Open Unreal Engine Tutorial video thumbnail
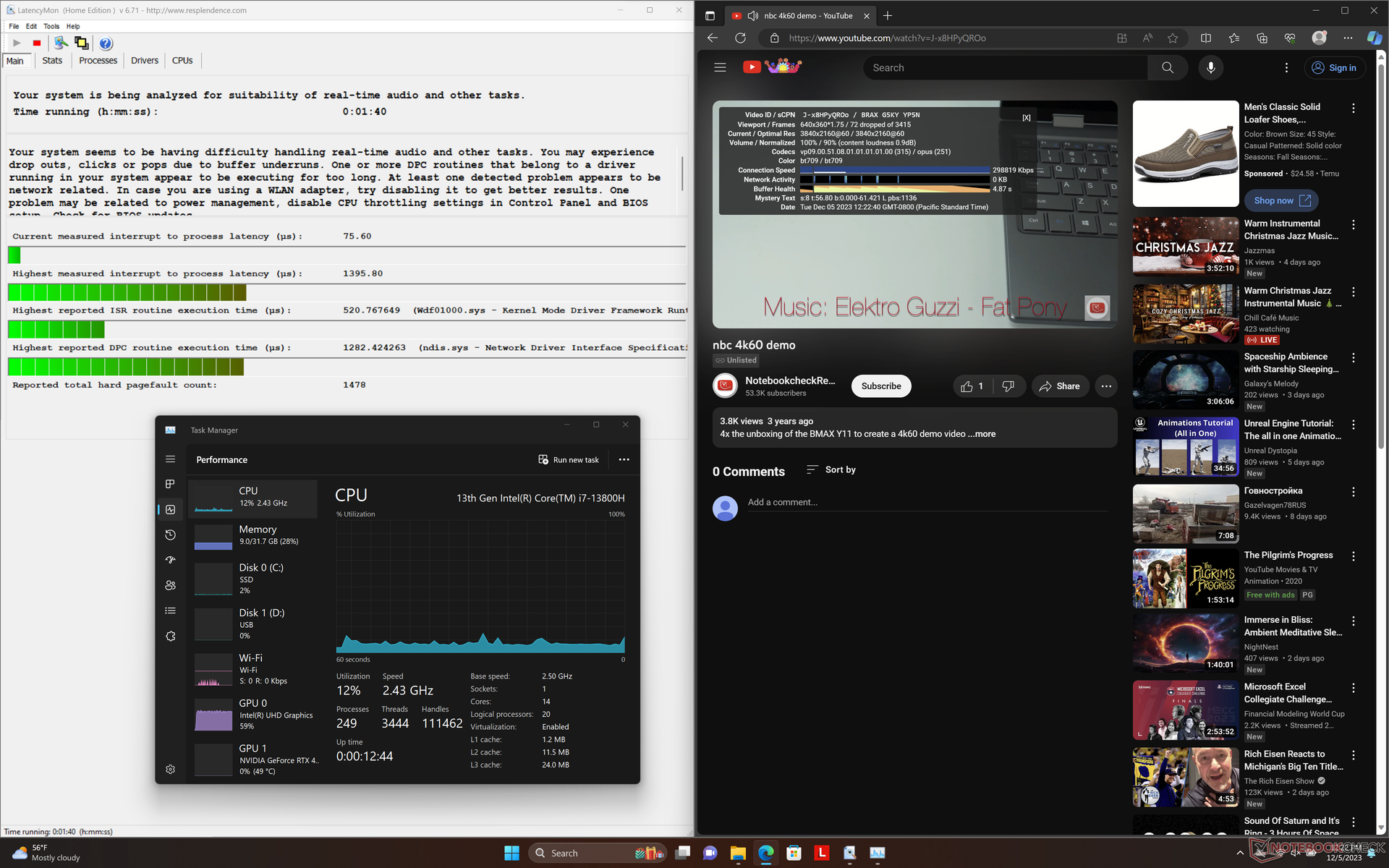 pos(1186,446)
